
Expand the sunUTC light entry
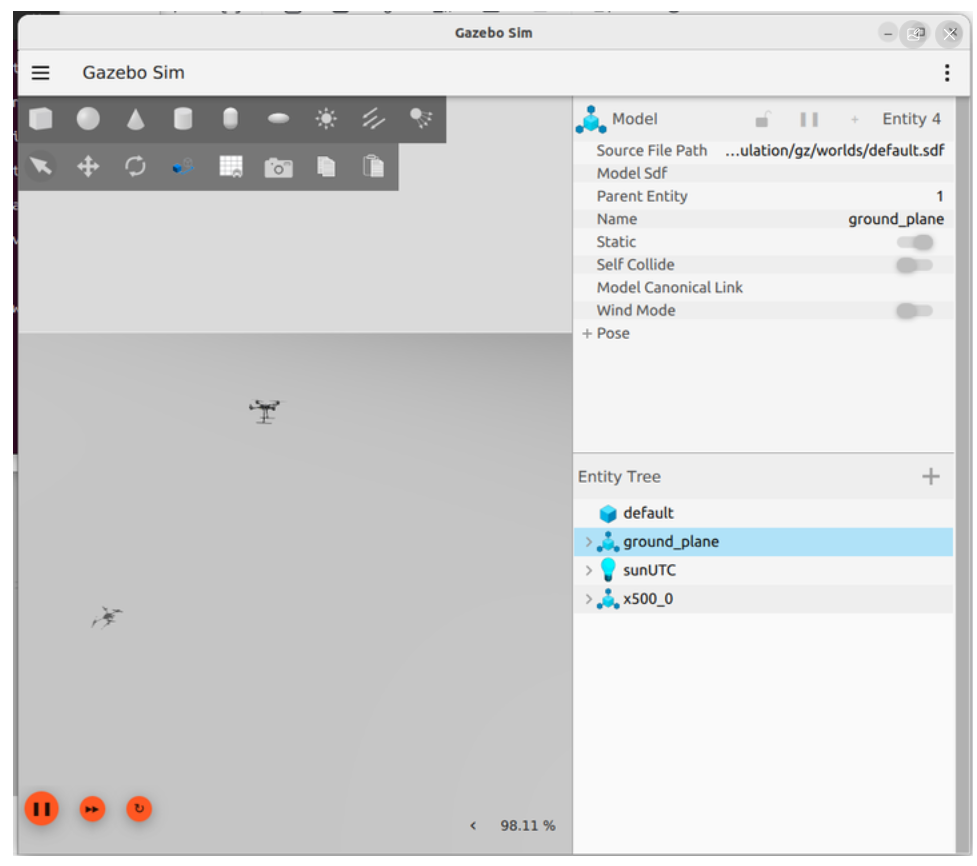tap(588, 571)
